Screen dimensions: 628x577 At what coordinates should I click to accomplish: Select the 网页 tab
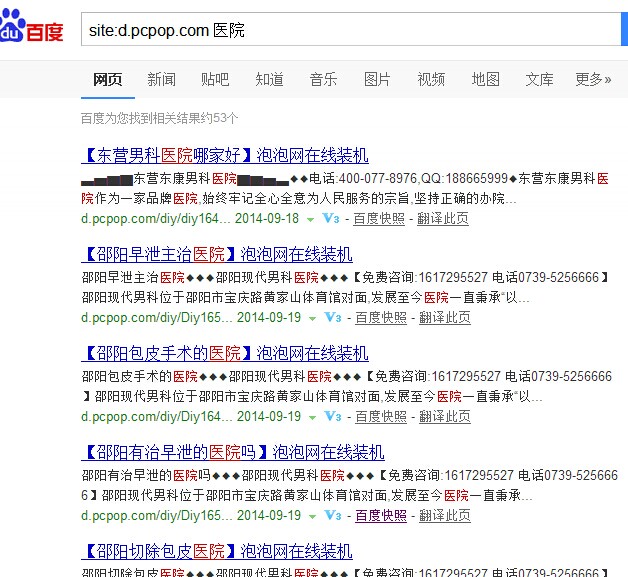click(x=108, y=79)
